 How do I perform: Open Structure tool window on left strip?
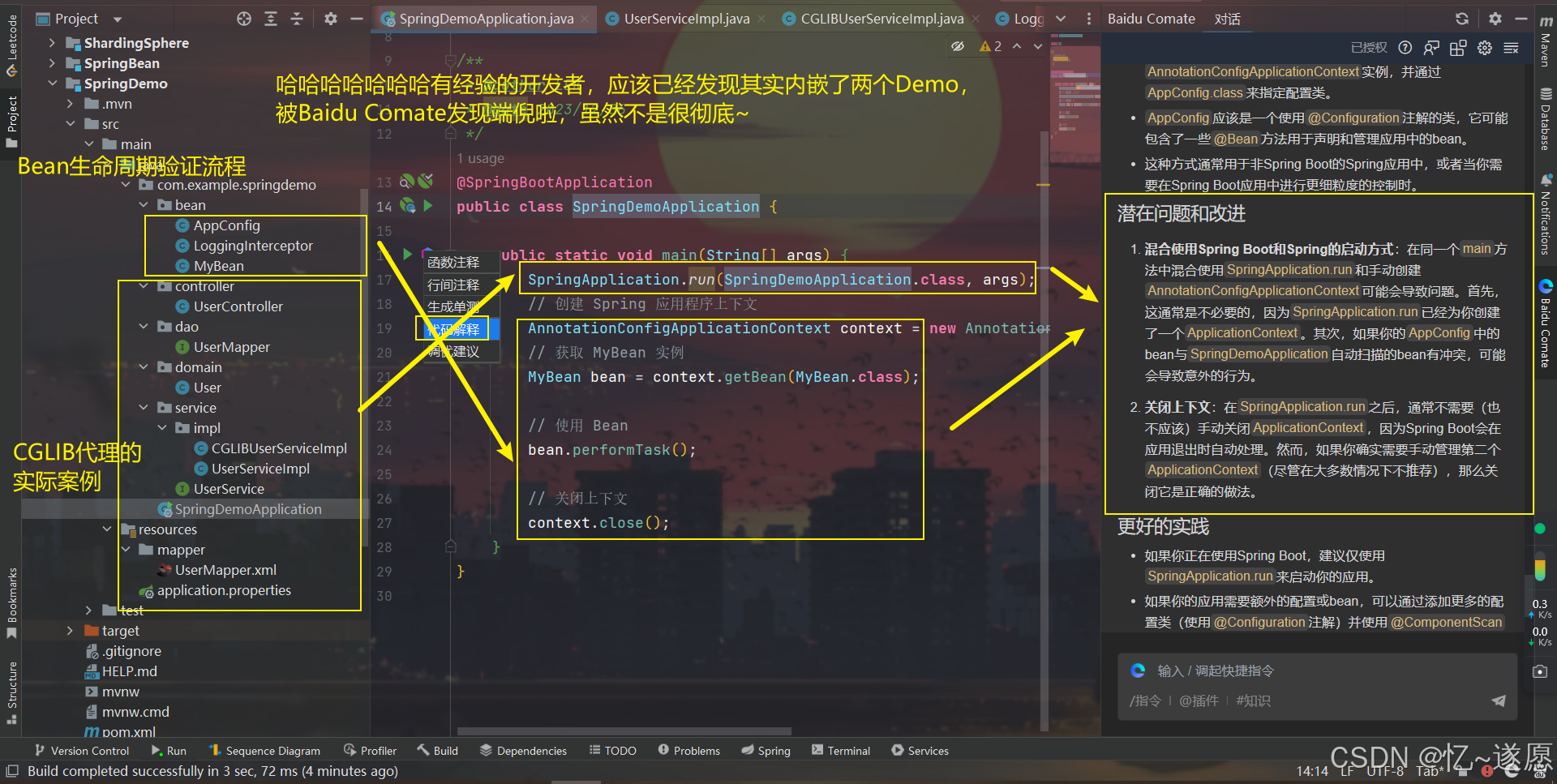point(11,692)
